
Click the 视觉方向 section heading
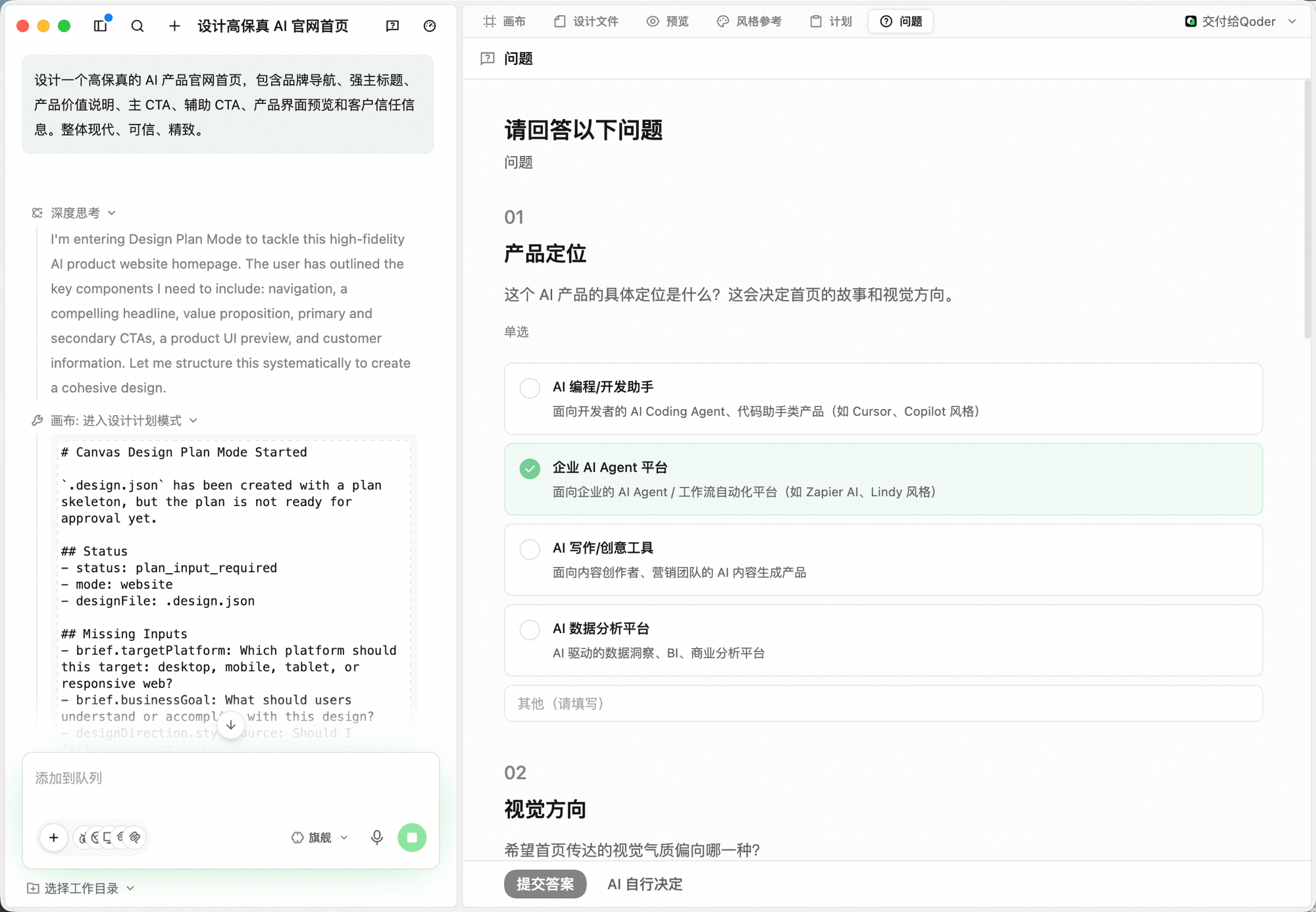[545, 809]
